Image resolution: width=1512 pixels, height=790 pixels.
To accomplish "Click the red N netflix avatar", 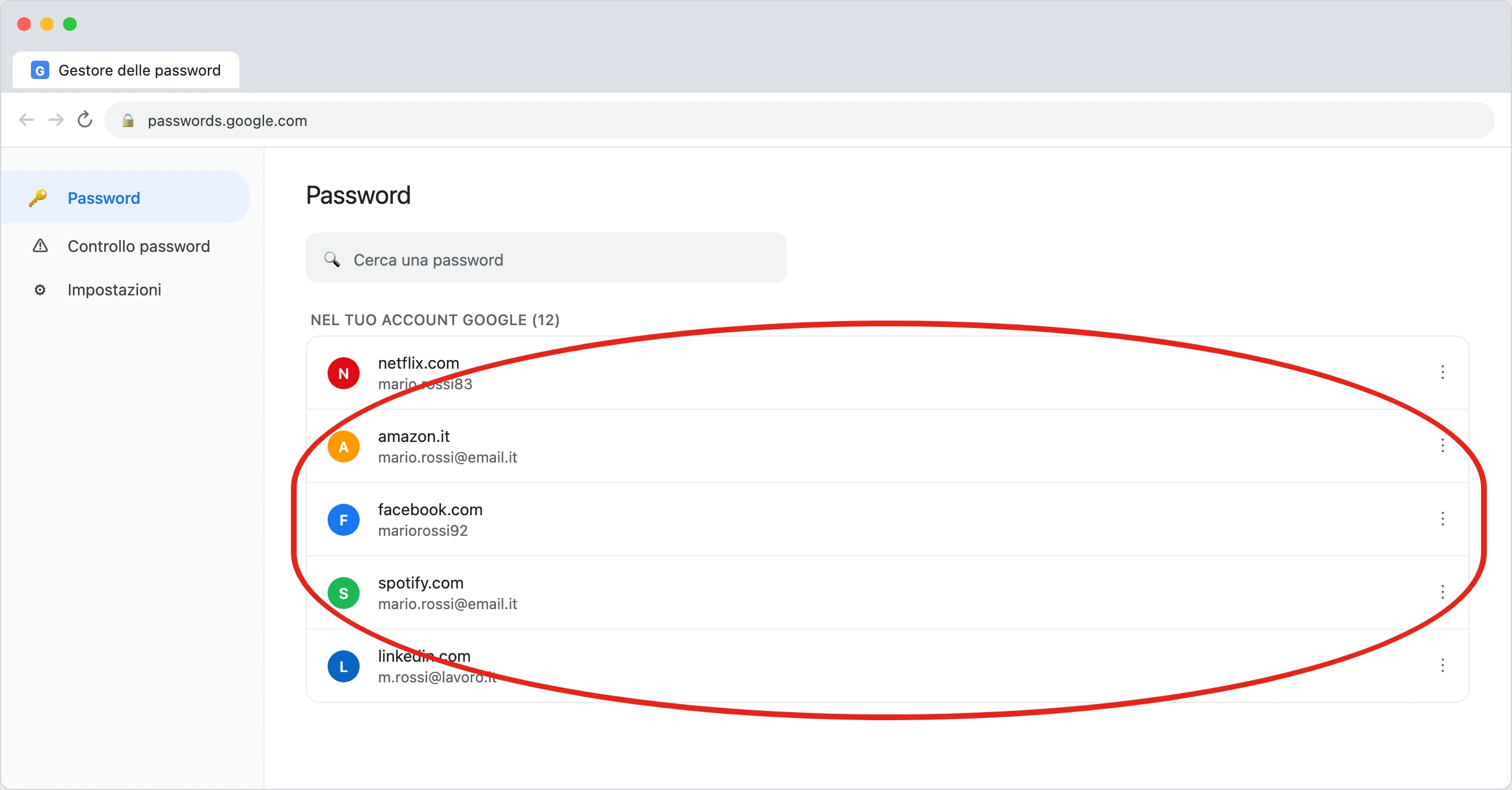I will [344, 373].
